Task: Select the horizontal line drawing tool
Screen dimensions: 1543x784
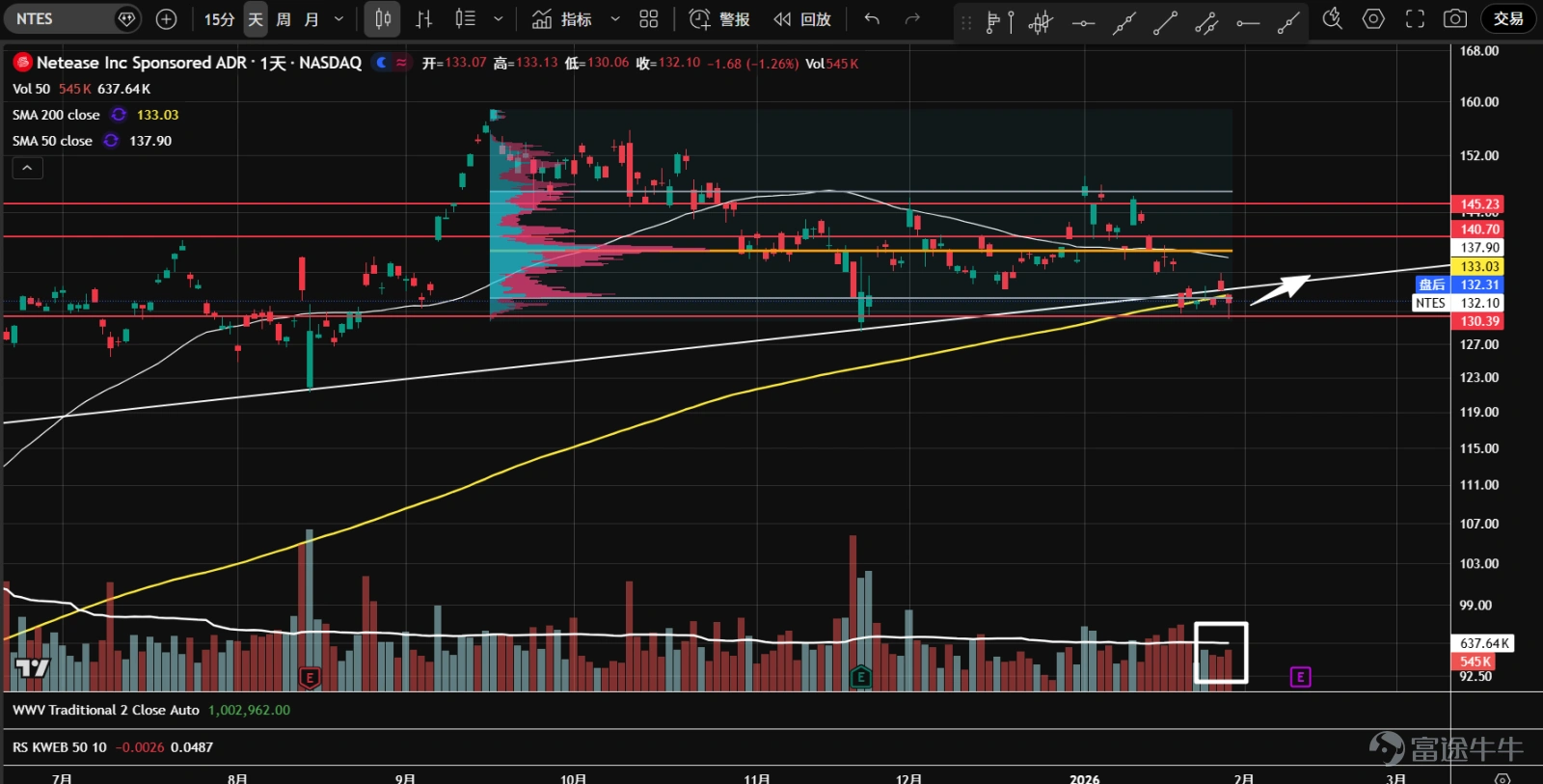Action: (x=1083, y=21)
